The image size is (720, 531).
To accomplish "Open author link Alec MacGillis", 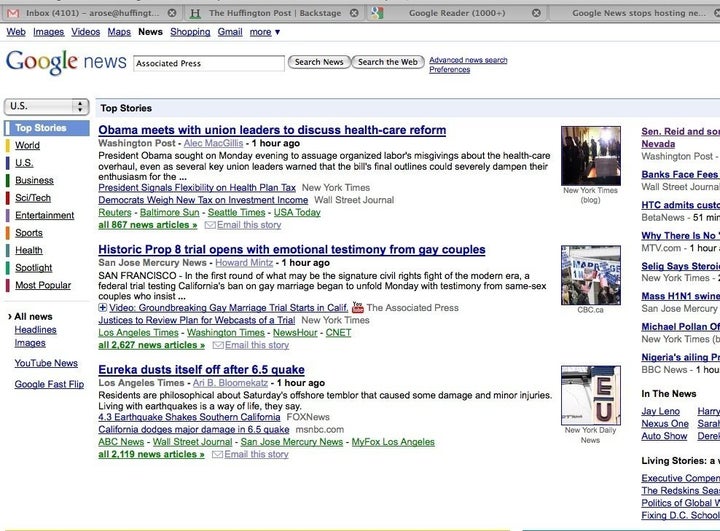I will point(214,143).
